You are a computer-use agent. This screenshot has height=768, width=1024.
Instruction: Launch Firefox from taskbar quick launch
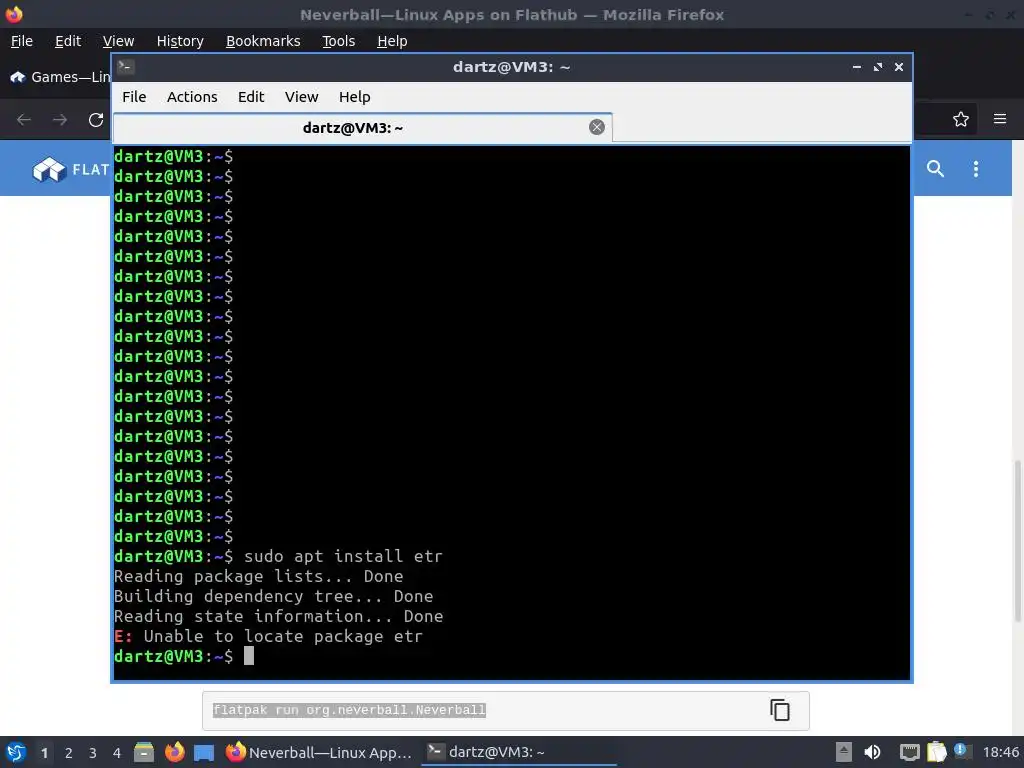tap(174, 752)
